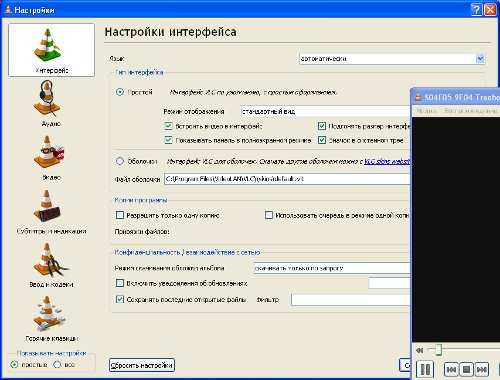This screenshot has height=380, width=500.
Task: Open the display mode combo box
Action: coord(326,111)
